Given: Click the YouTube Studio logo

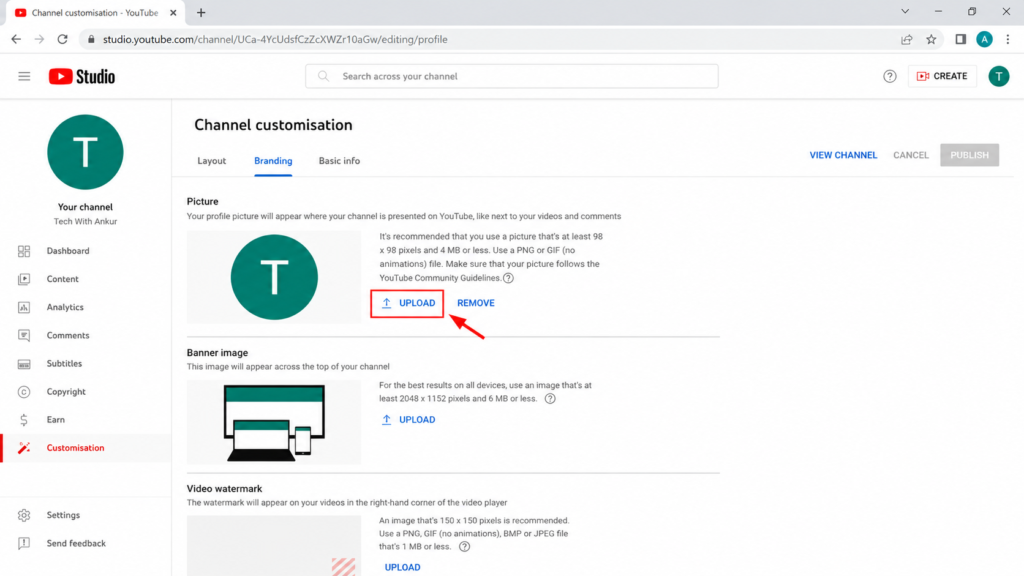Looking at the screenshot, I should coord(82,76).
